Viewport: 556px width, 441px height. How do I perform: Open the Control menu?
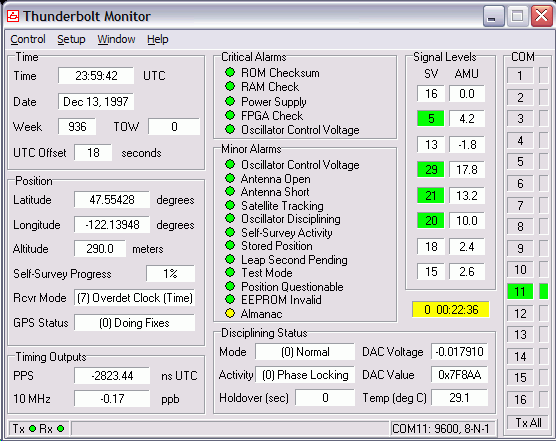[28, 39]
